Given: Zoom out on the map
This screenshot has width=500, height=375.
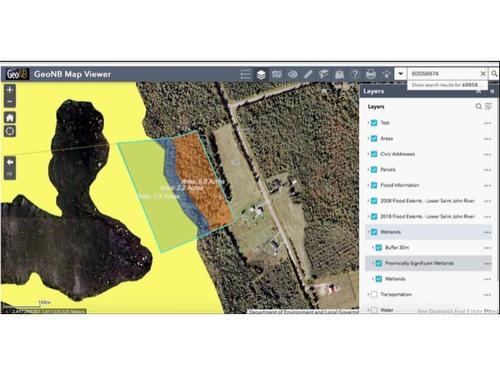Looking at the screenshot, I should 10,101.
